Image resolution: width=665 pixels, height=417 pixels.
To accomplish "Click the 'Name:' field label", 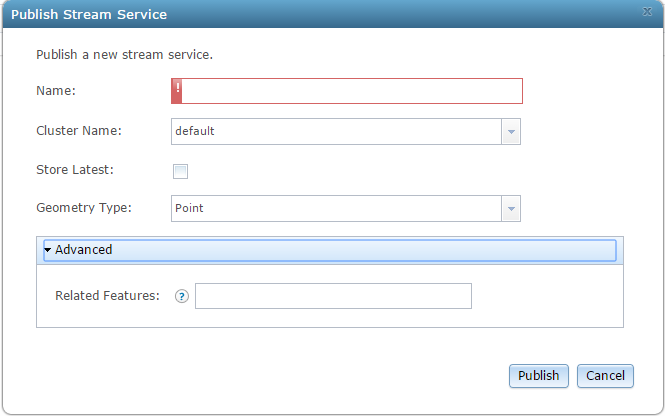I will tap(56, 91).
